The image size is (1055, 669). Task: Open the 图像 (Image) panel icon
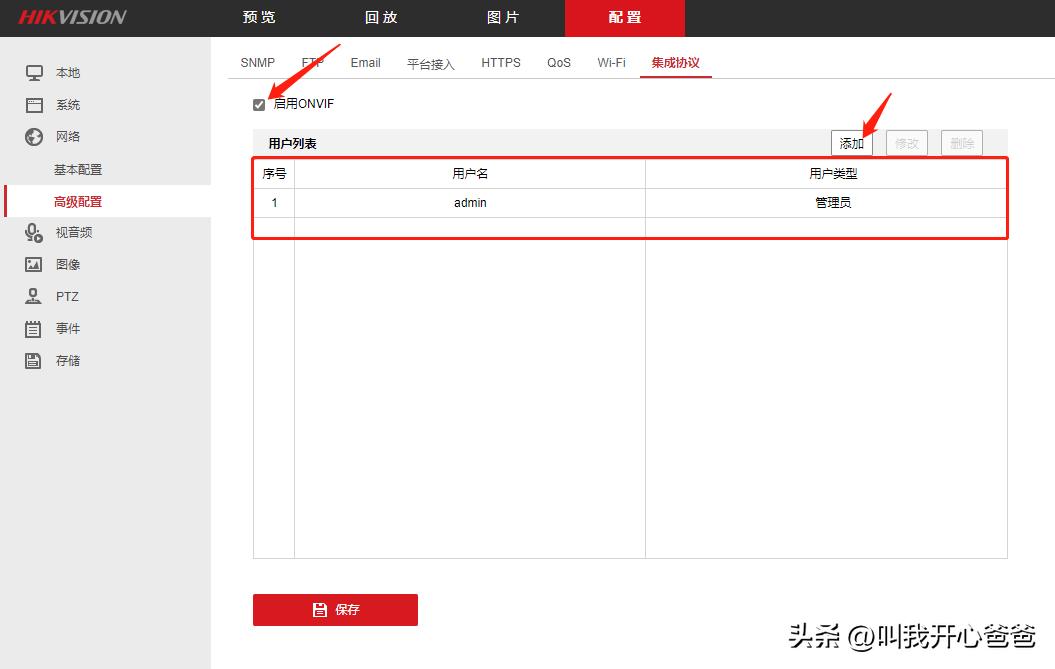[33, 264]
